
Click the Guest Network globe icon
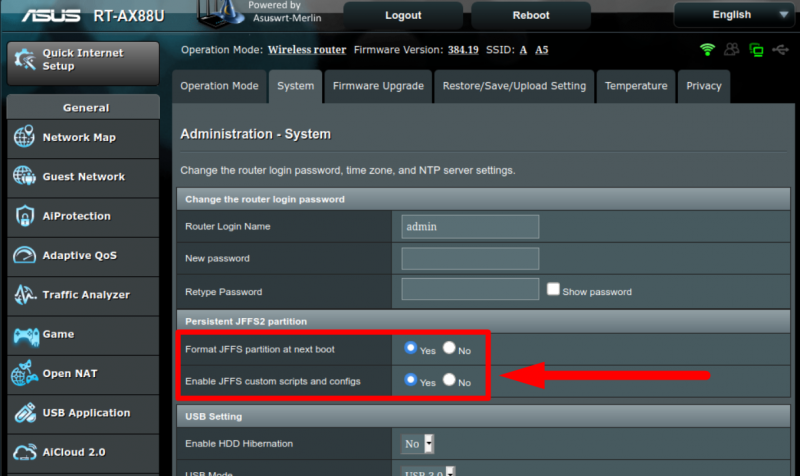click(x=25, y=177)
